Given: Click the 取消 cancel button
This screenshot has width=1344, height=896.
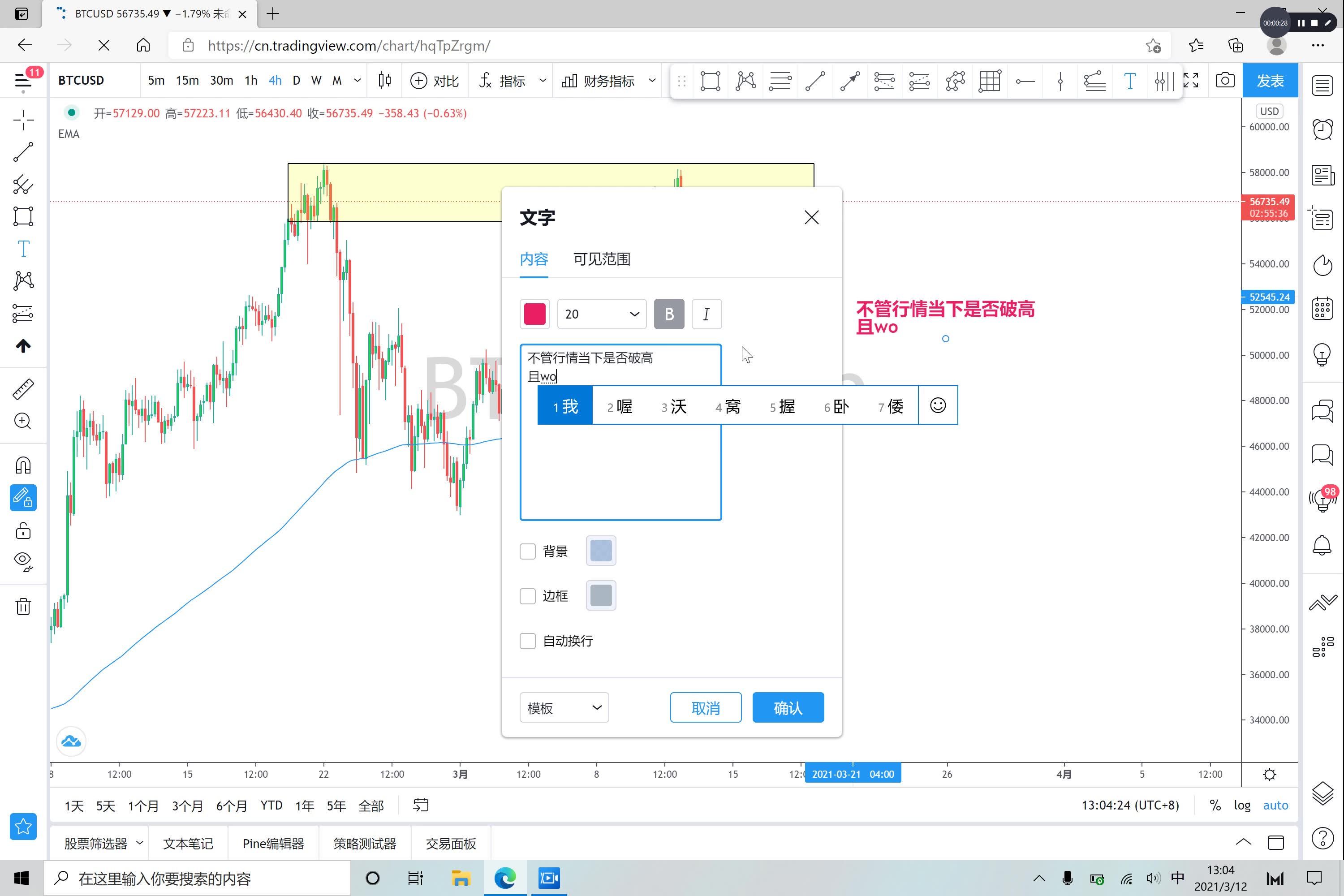Looking at the screenshot, I should [706, 708].
